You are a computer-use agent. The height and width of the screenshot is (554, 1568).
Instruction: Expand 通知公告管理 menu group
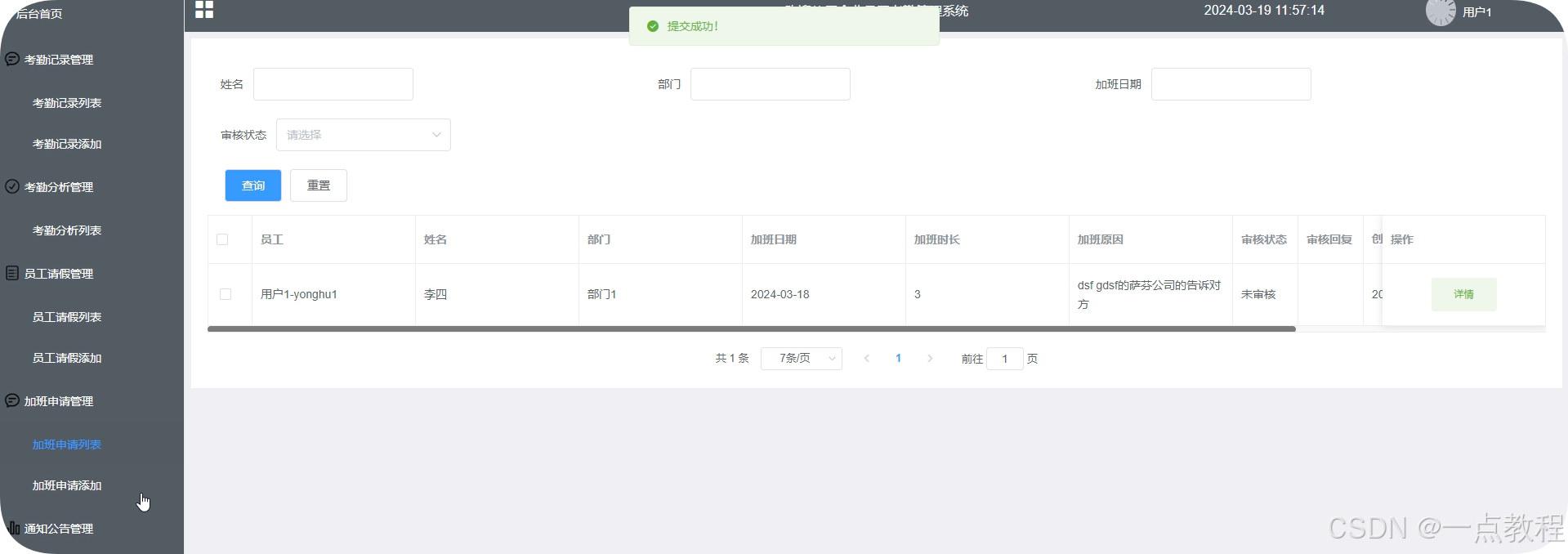(92, 529)
